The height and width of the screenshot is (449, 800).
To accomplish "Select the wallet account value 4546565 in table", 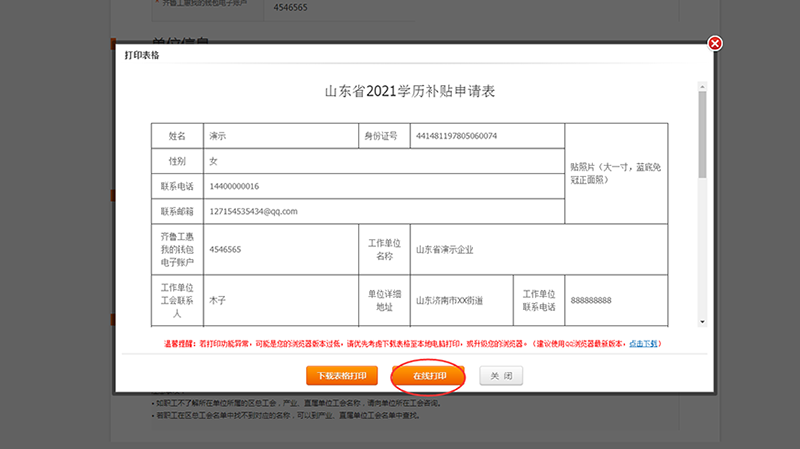I will coord(225,250).
